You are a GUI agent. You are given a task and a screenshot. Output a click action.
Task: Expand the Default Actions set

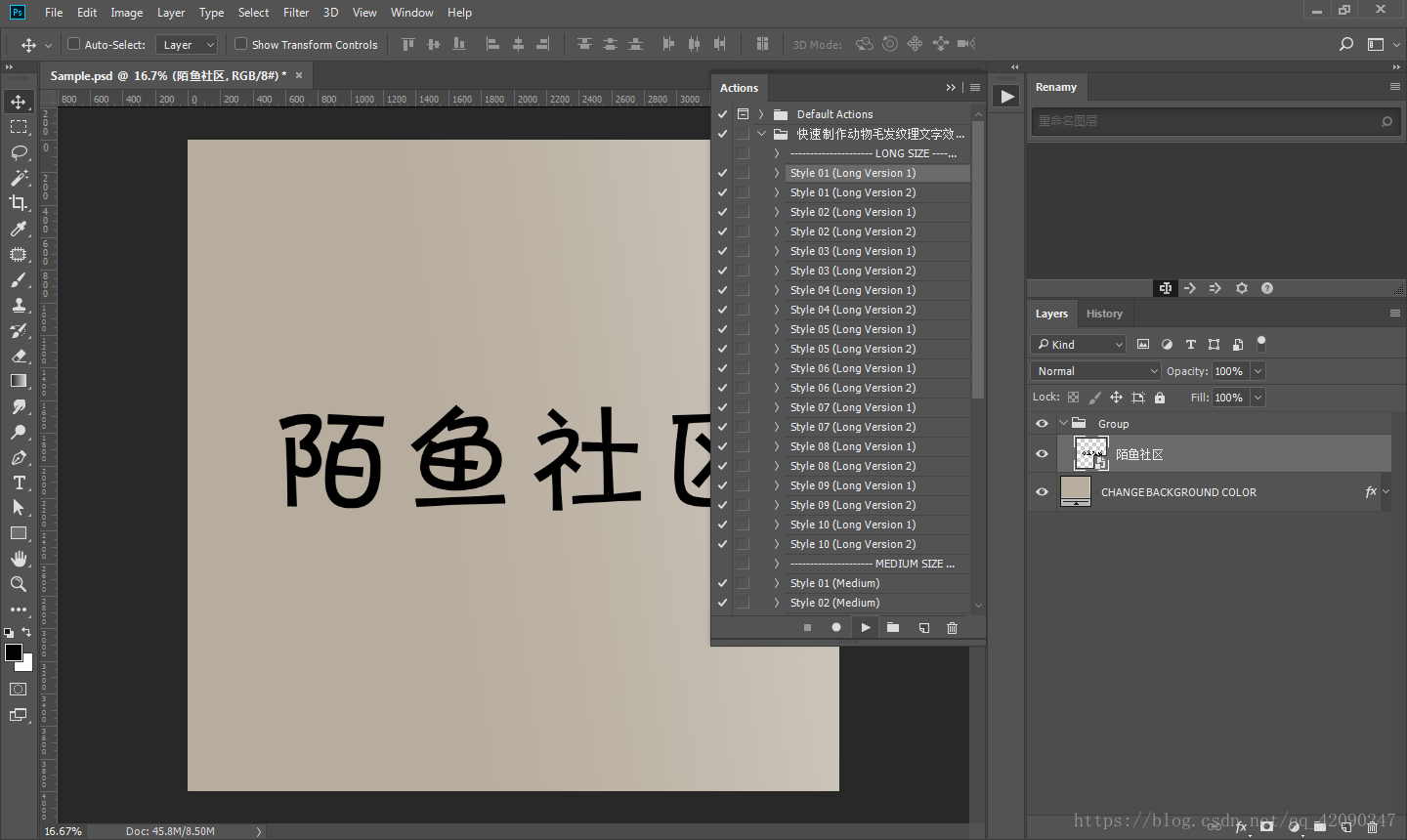pos(761,114)
